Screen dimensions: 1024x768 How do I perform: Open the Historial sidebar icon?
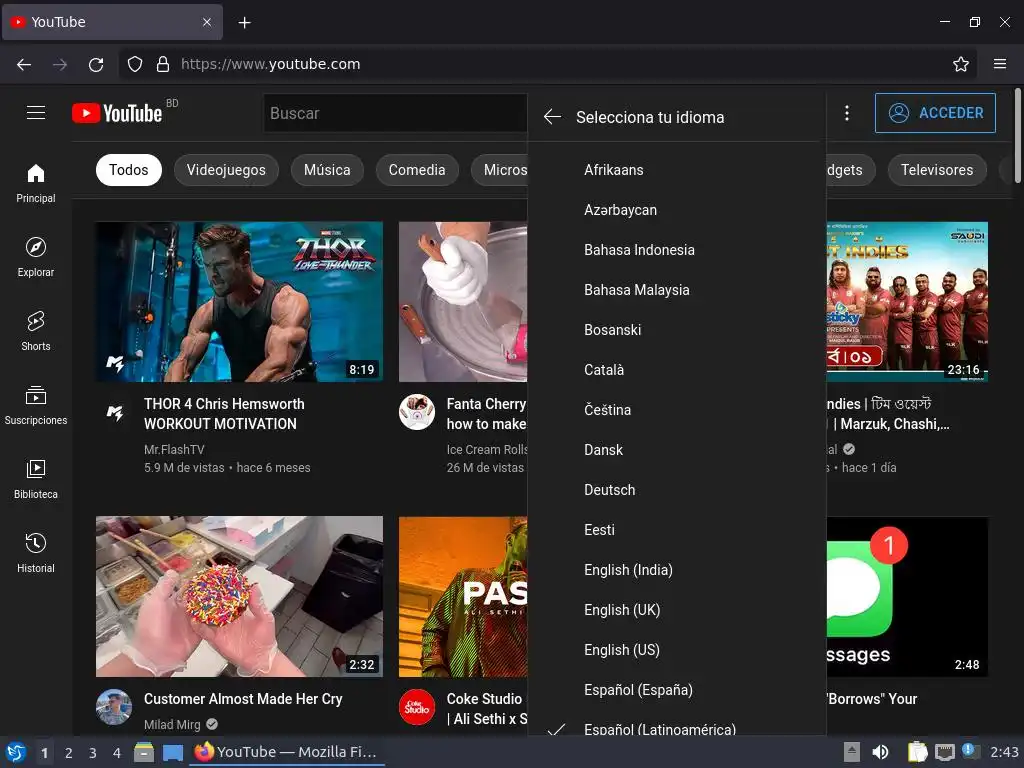[36, 543]
